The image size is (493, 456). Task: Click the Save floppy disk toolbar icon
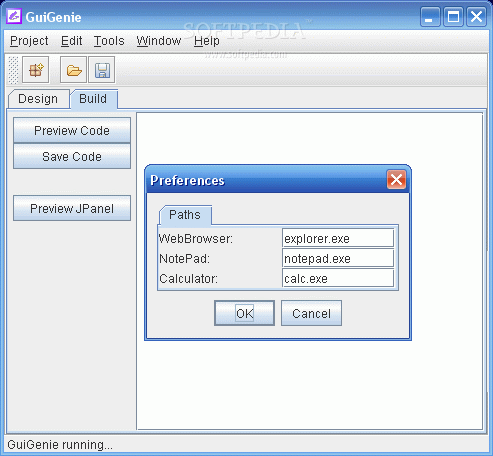tap(102, 70)
